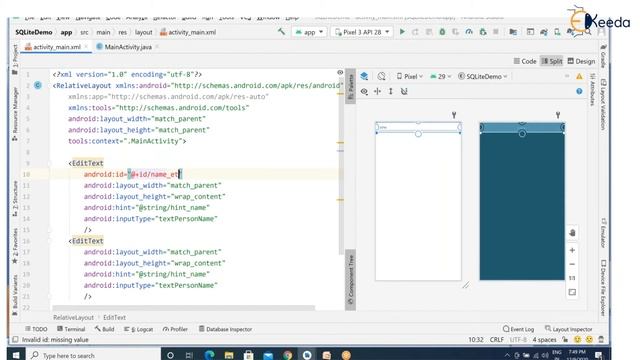This screenshot has width=640, height=360.
Task: Click the Orientation for Preview icon
Action: (x=381, y=76)
